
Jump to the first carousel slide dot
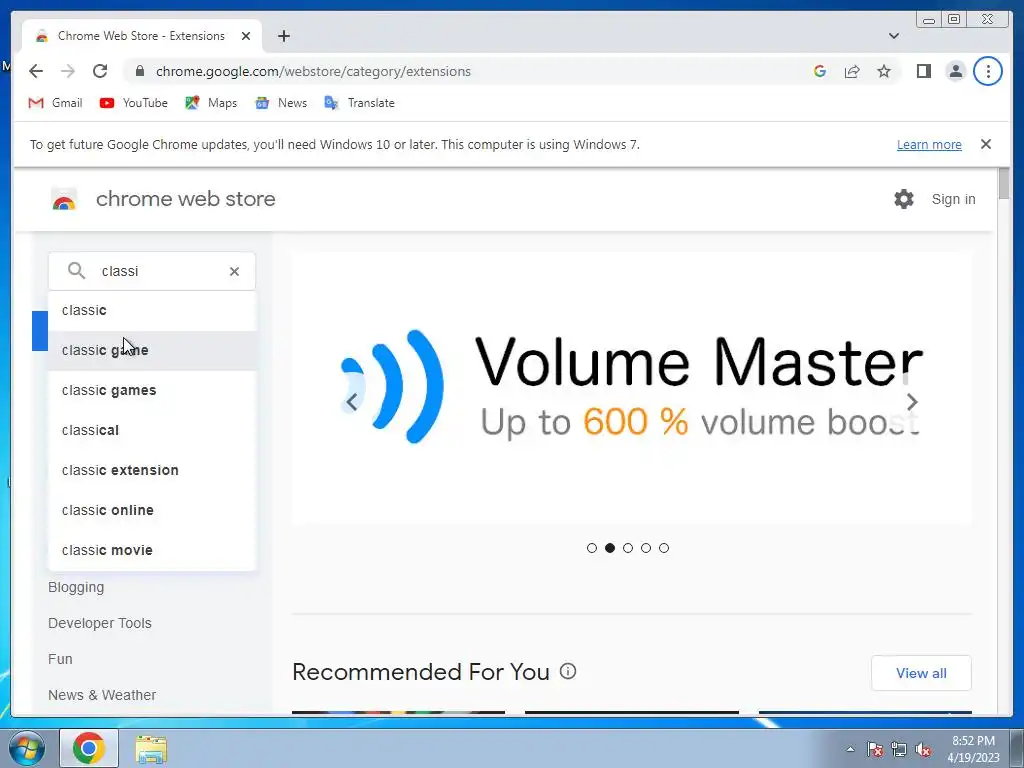592,548
